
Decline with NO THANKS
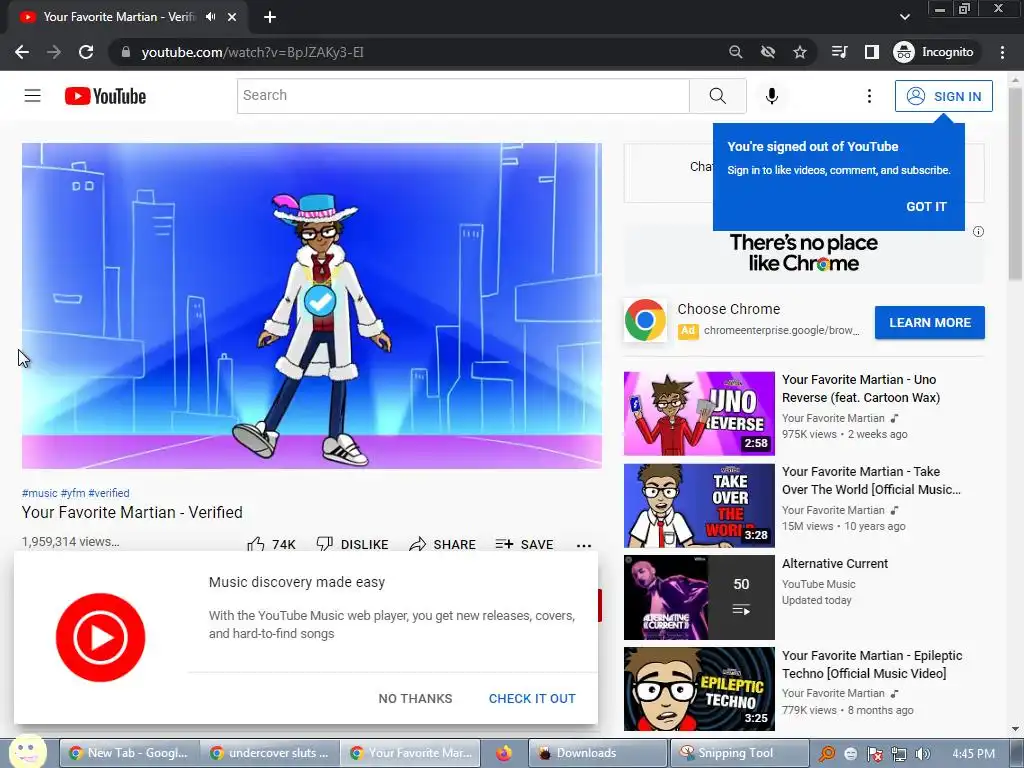click(x=415, y=699)
